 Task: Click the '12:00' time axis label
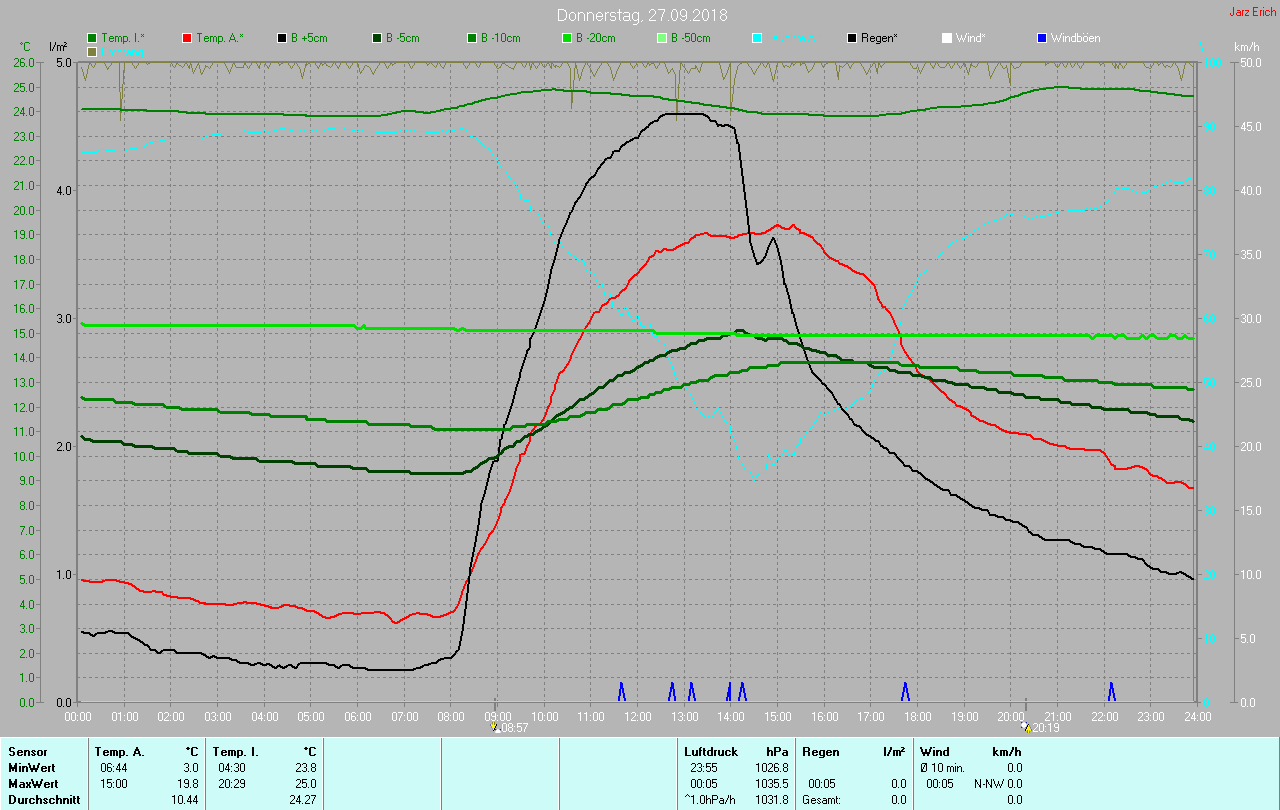click(638, 717)
